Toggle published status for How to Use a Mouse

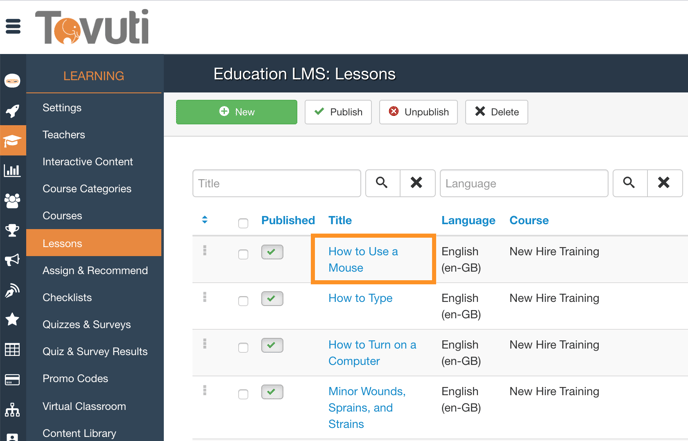point(272,252)
